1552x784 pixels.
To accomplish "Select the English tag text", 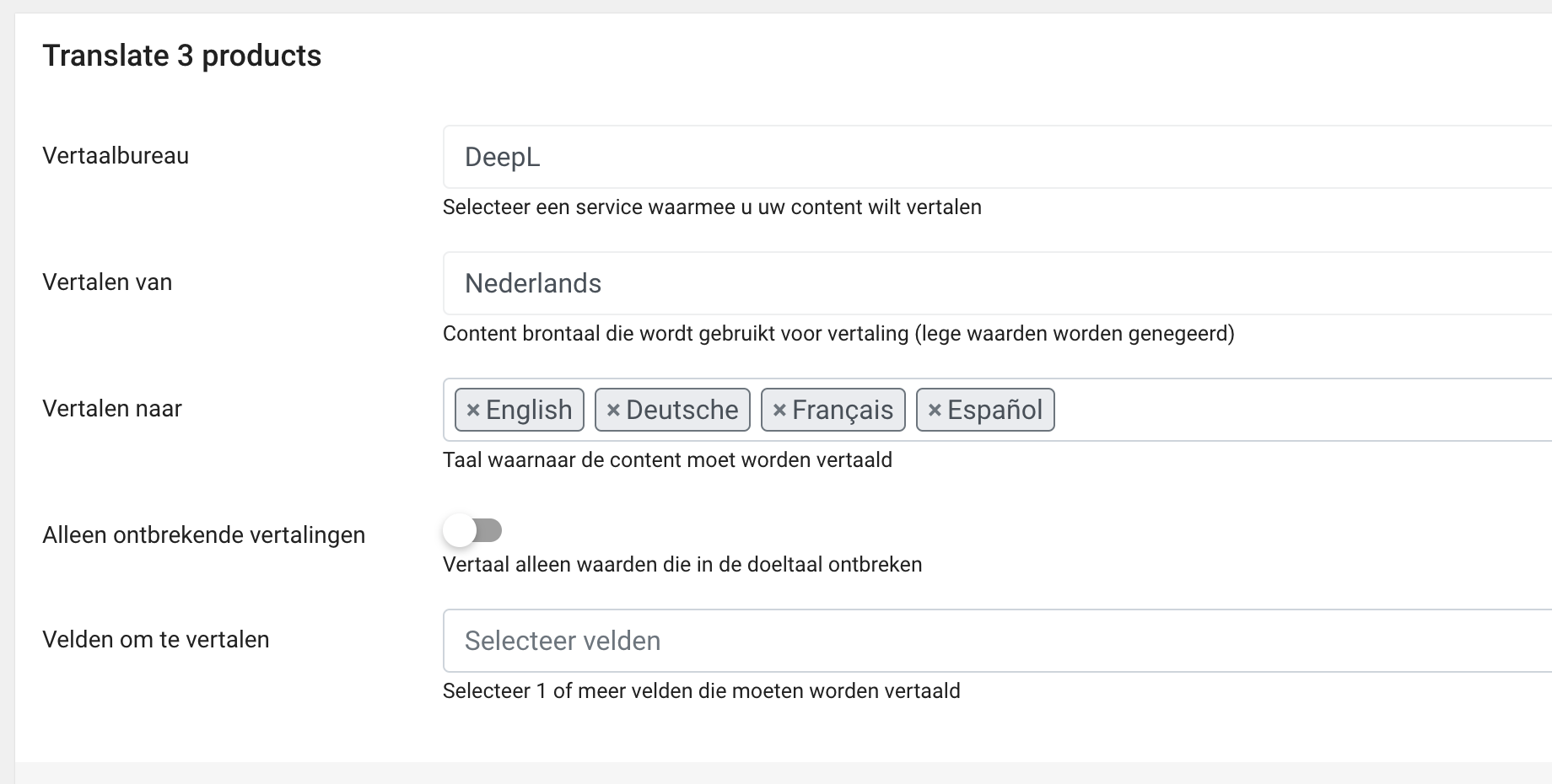I will (x=529, y=411).
